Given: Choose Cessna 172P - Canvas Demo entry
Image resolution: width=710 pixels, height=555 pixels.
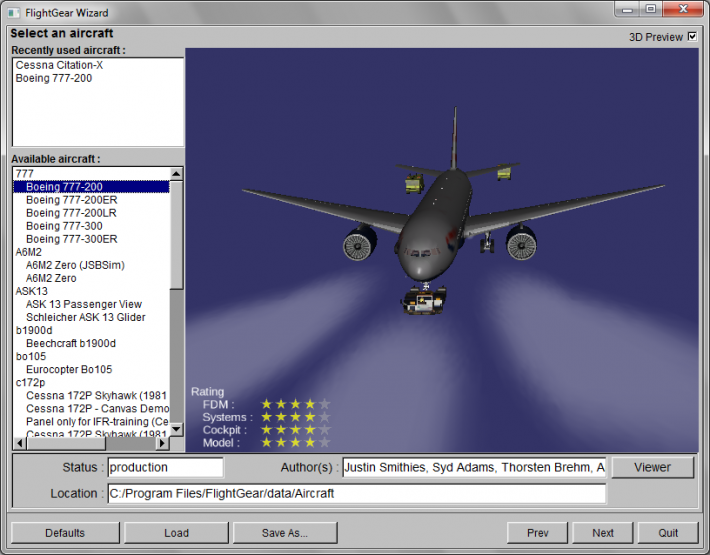Looking at the screenshot, I should pyautogui.click(x=97, y=409).
